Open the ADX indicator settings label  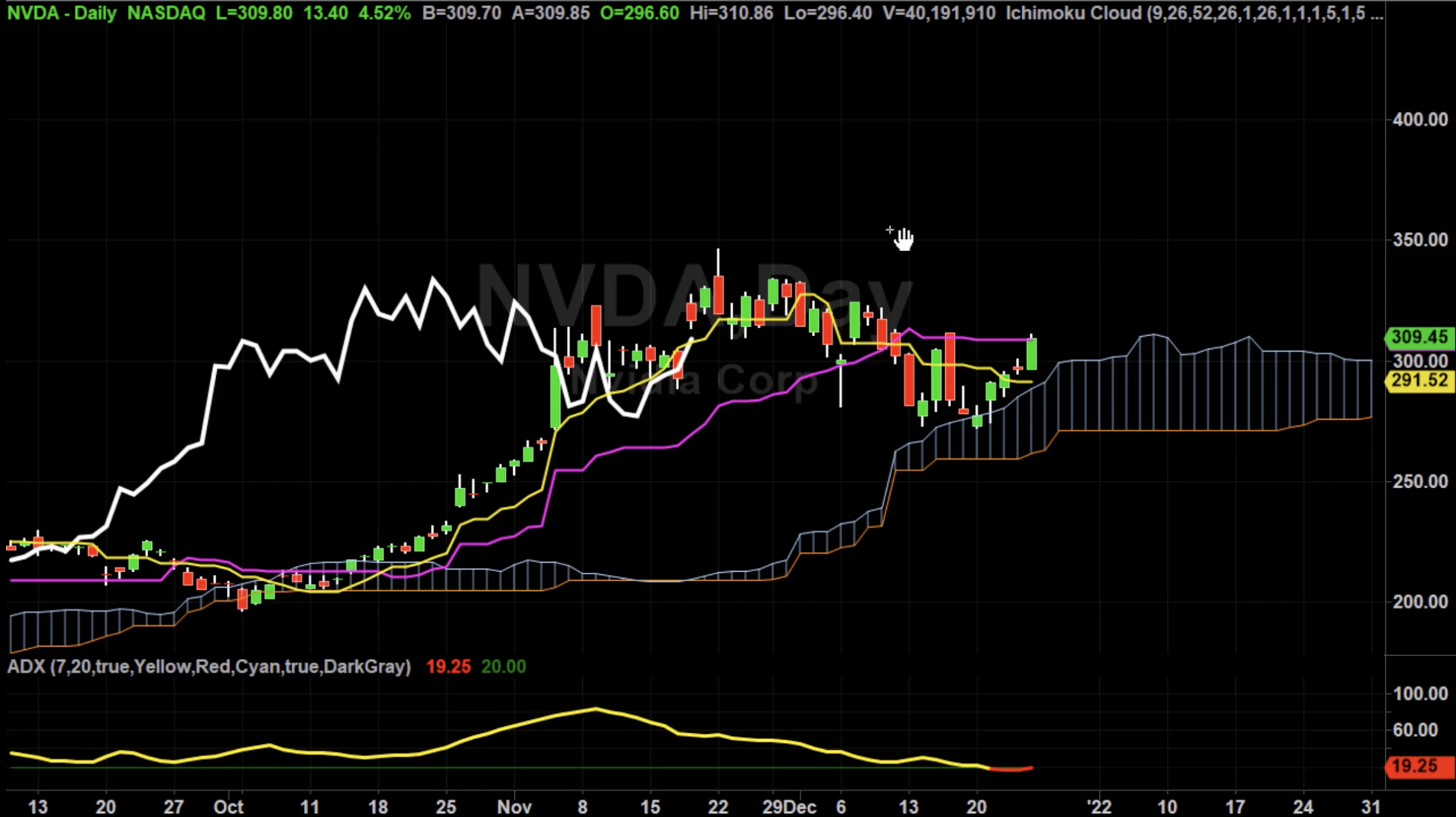click(x=209, y=667)
